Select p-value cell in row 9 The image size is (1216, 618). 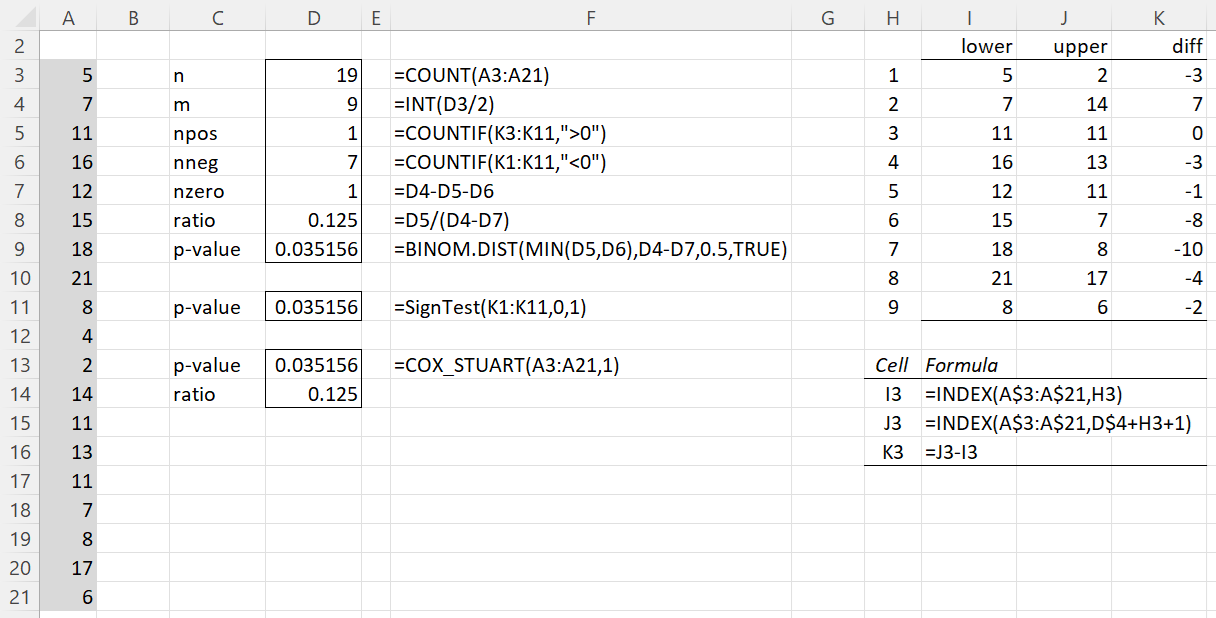[x=314, y=249]
